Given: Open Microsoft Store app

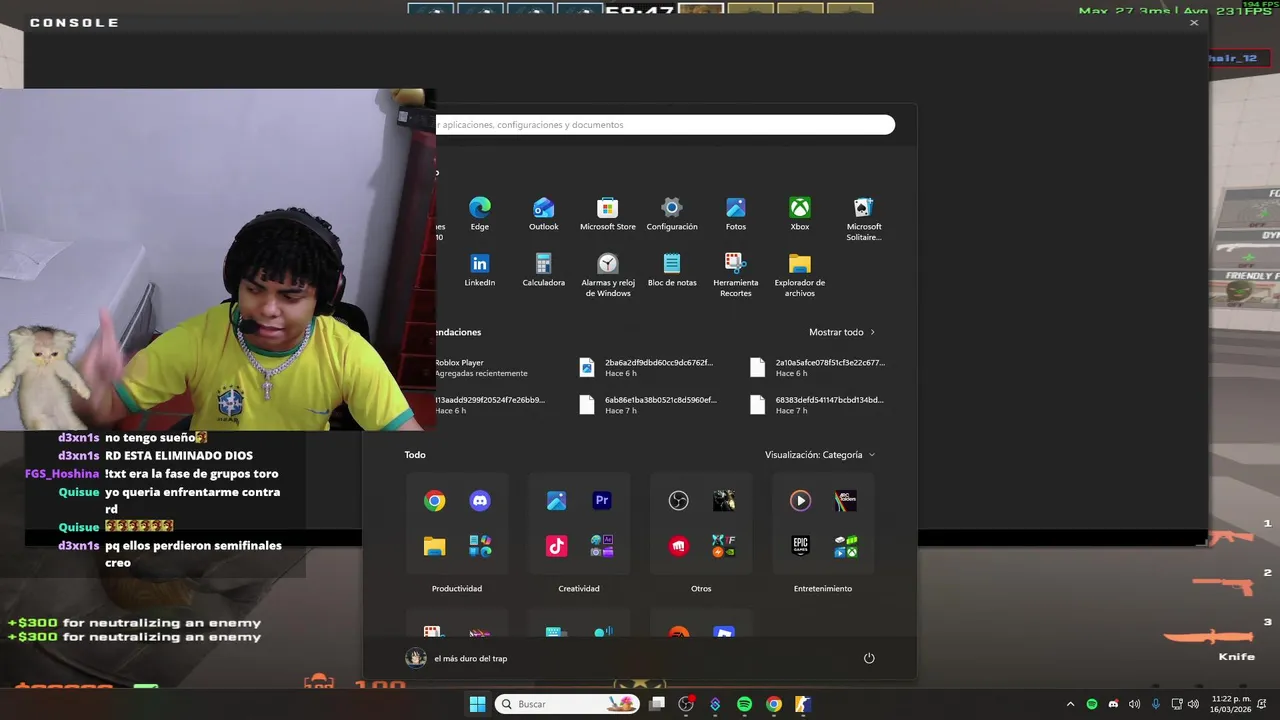Looking at the screenshot, I should (608, 214).
